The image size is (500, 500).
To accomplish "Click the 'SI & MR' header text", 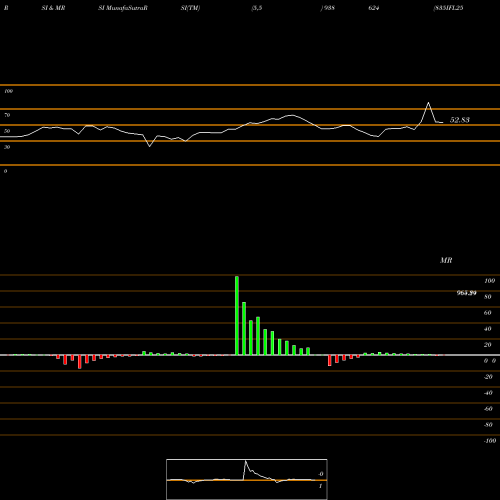I will (53, 8).
